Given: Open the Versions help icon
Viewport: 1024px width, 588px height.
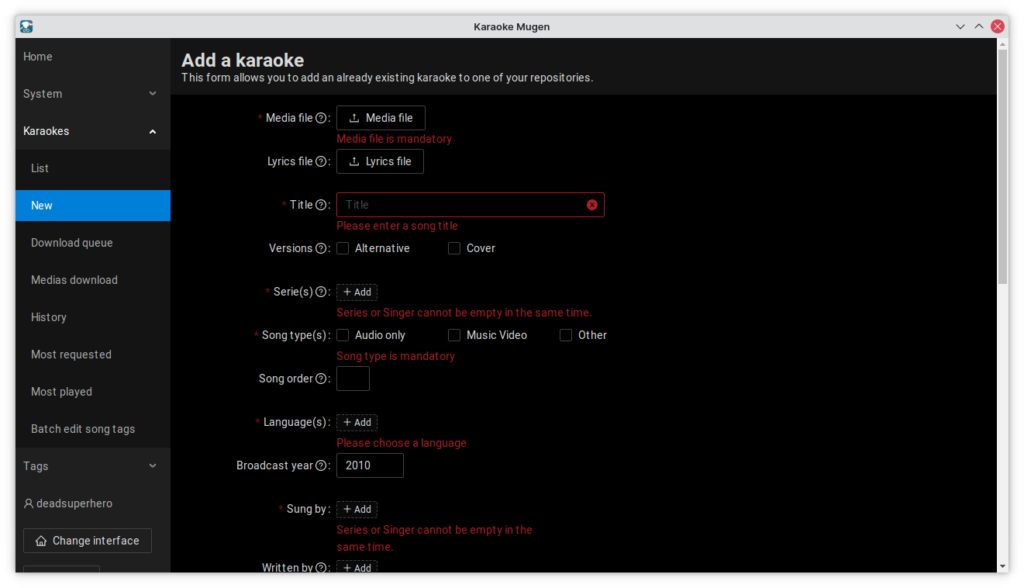Looking at the screenshot, I should pyautogui.click(x=321, y=248).
